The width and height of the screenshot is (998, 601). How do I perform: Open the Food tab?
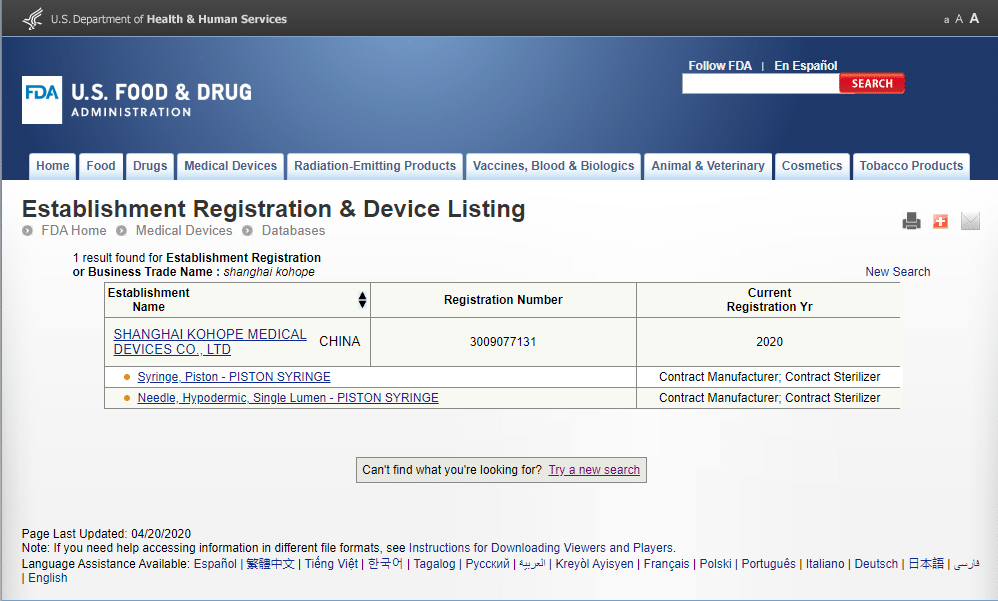pyautogui.click(x=101, y=166)
